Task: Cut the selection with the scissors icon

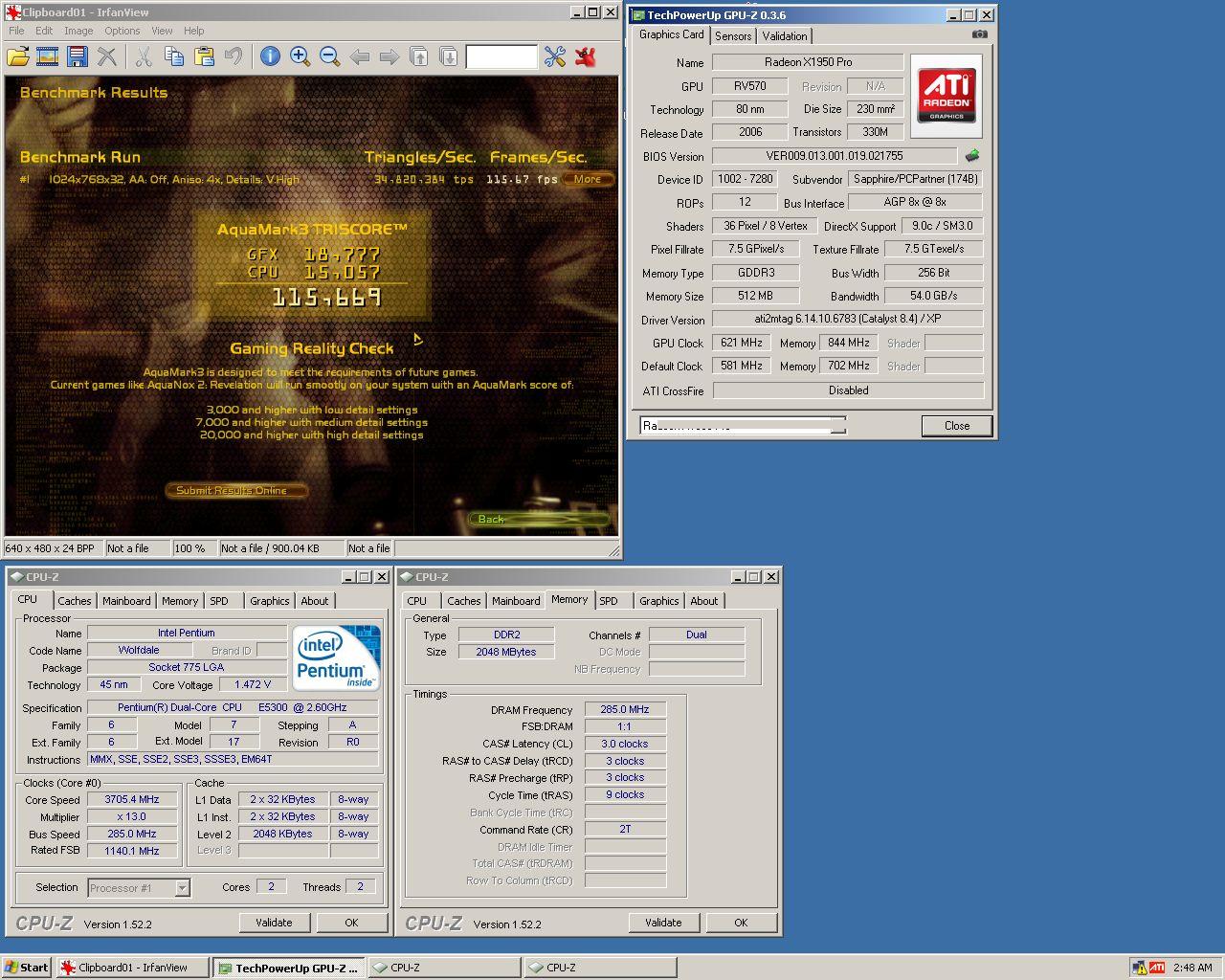Action: point(144,56)
